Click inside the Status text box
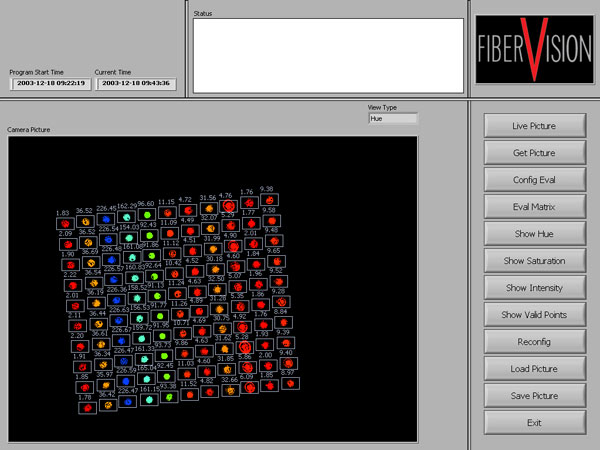The image size is (600, 450). (328, 55)
